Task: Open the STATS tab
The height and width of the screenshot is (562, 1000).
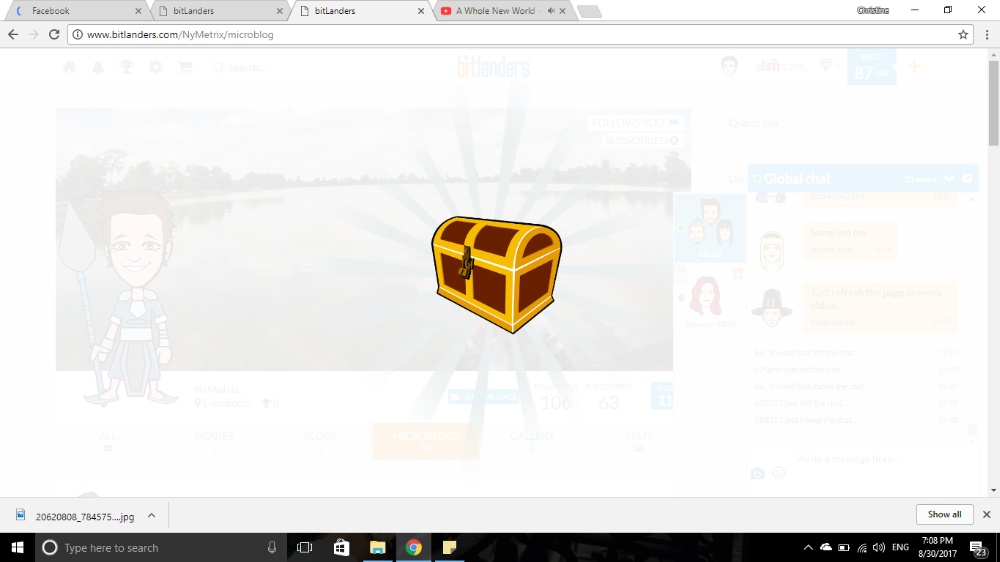Action: pos(638,441)
